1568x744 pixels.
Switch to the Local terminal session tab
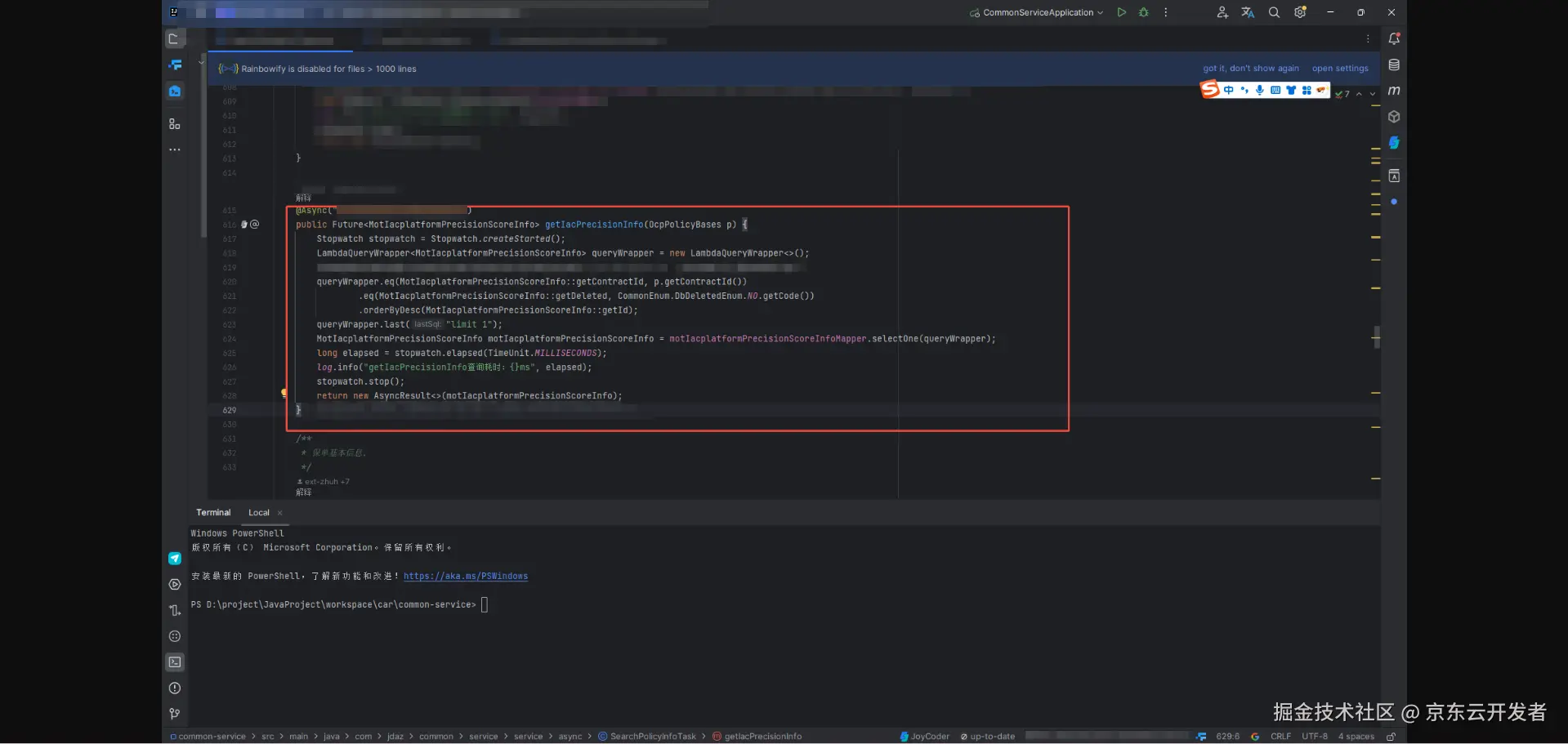tap(259, 513)
